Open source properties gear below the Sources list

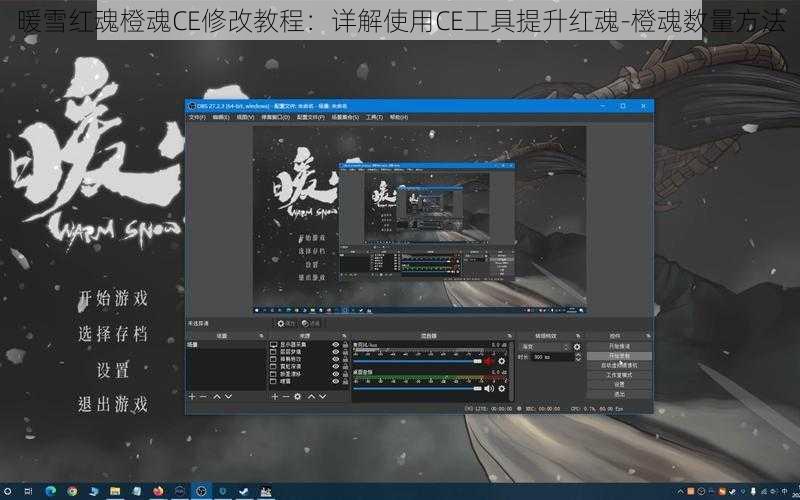pyautogui.click(x=297, y=396)
